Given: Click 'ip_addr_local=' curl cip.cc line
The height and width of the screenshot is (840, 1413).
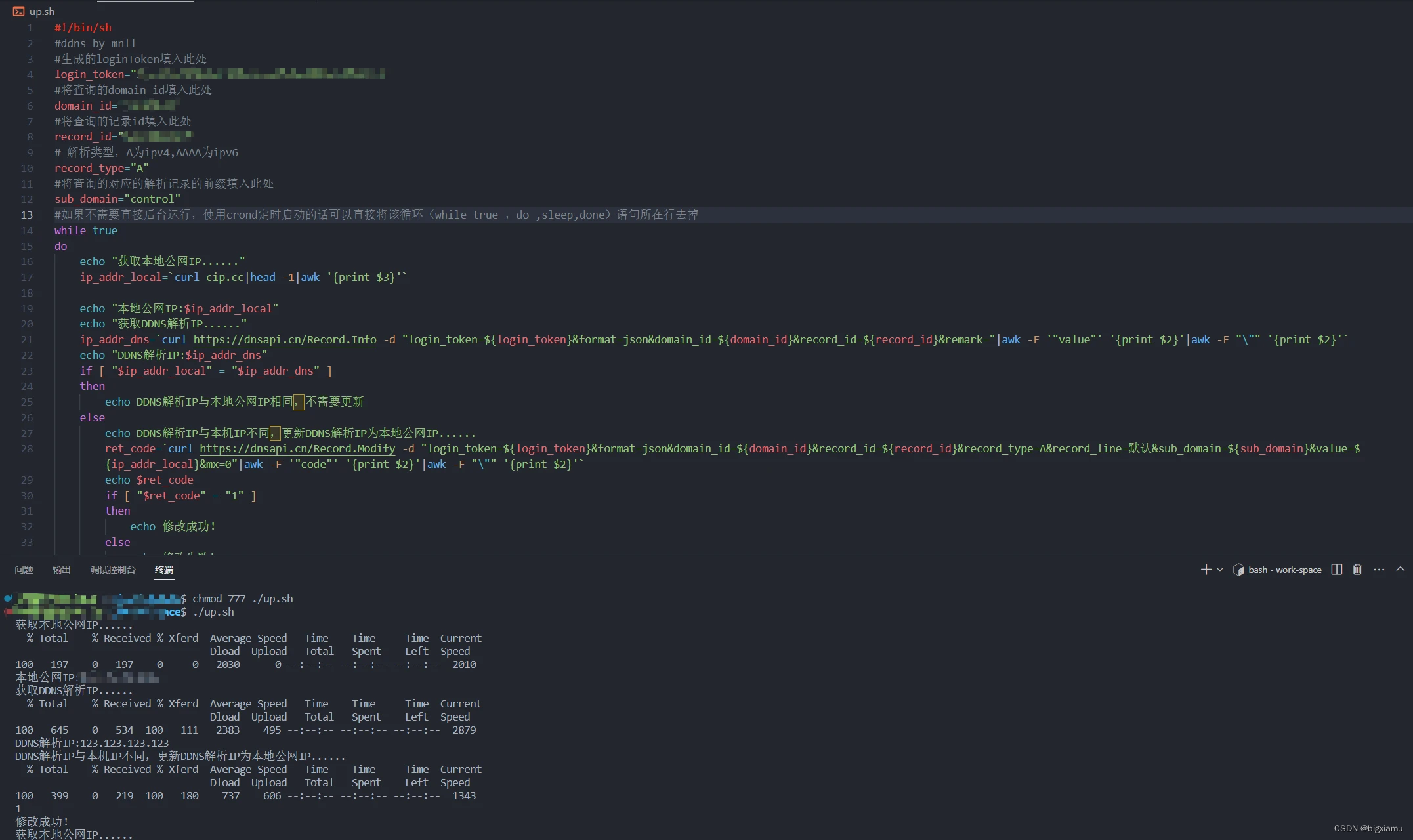Looking at the screenshot, I should point(243,277).
